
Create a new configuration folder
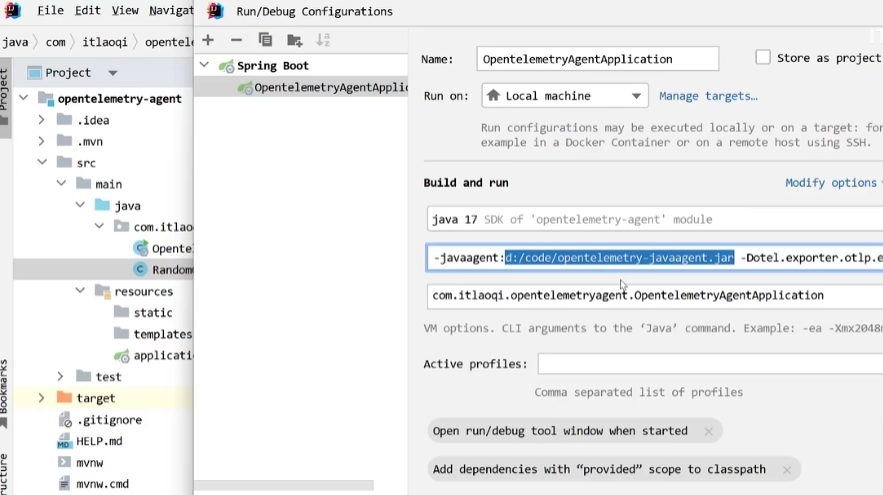(x=295, y=40)
